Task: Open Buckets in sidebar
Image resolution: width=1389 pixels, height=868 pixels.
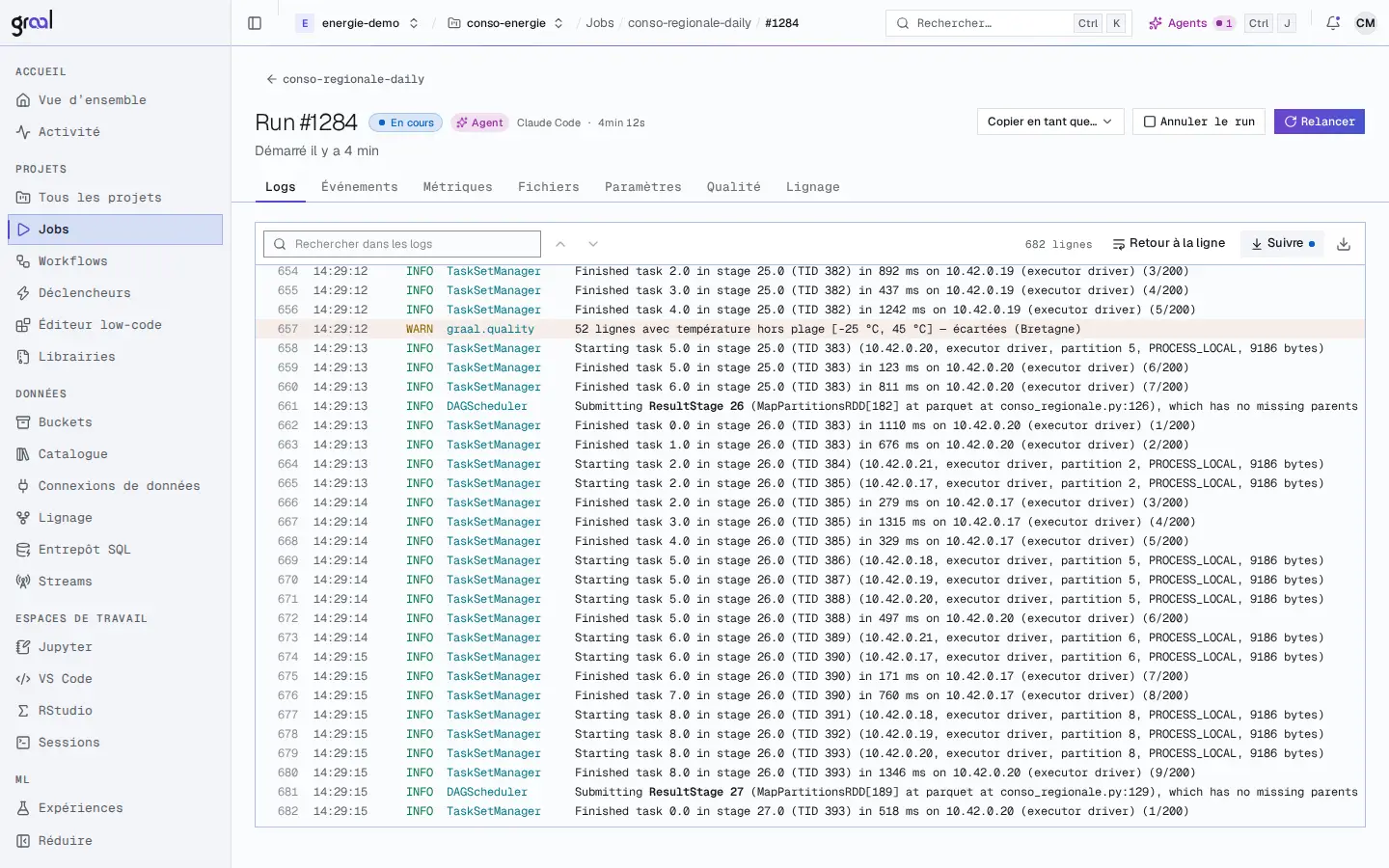Action: coord(115,422)
